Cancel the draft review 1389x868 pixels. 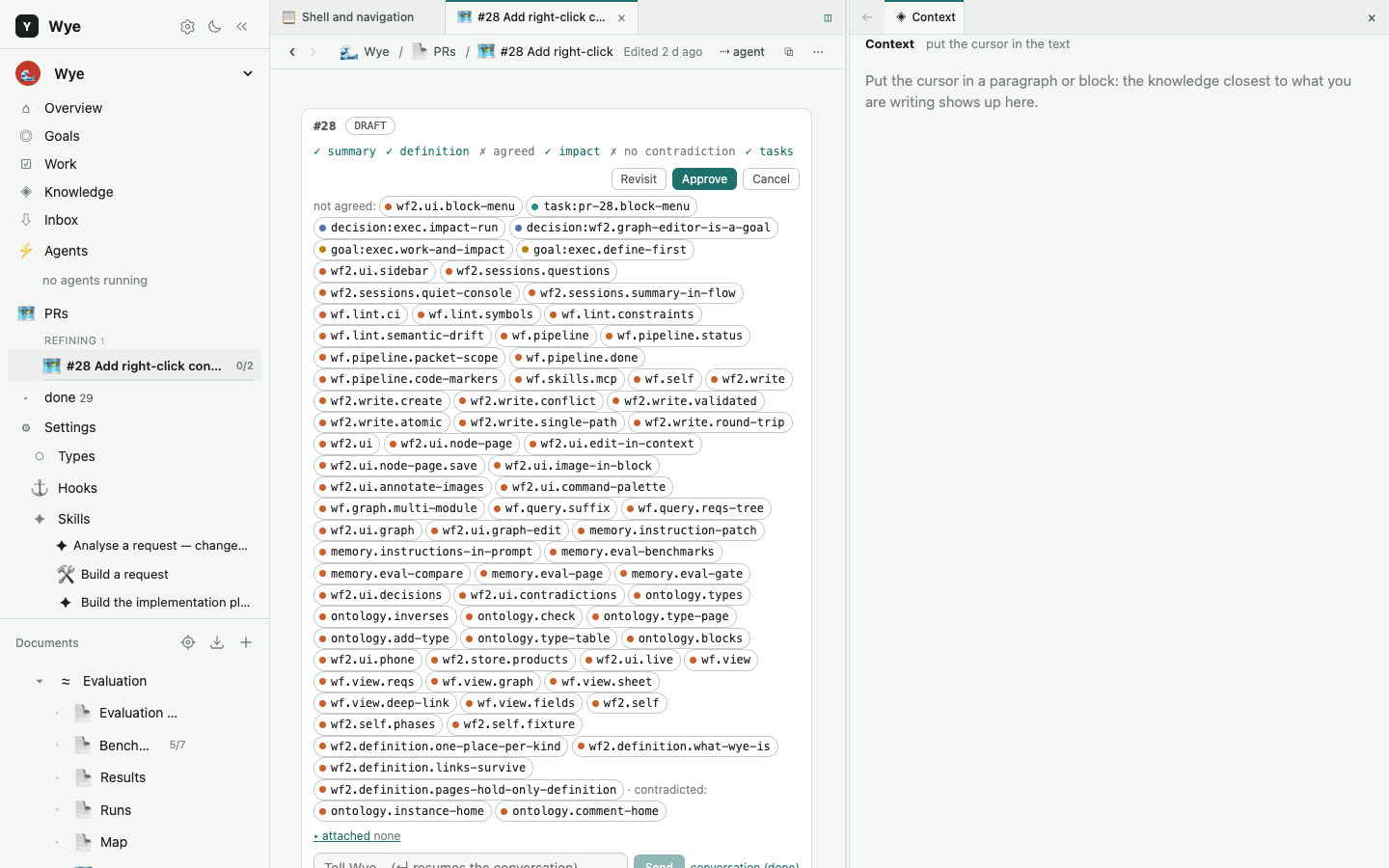(x=771, y=179)
